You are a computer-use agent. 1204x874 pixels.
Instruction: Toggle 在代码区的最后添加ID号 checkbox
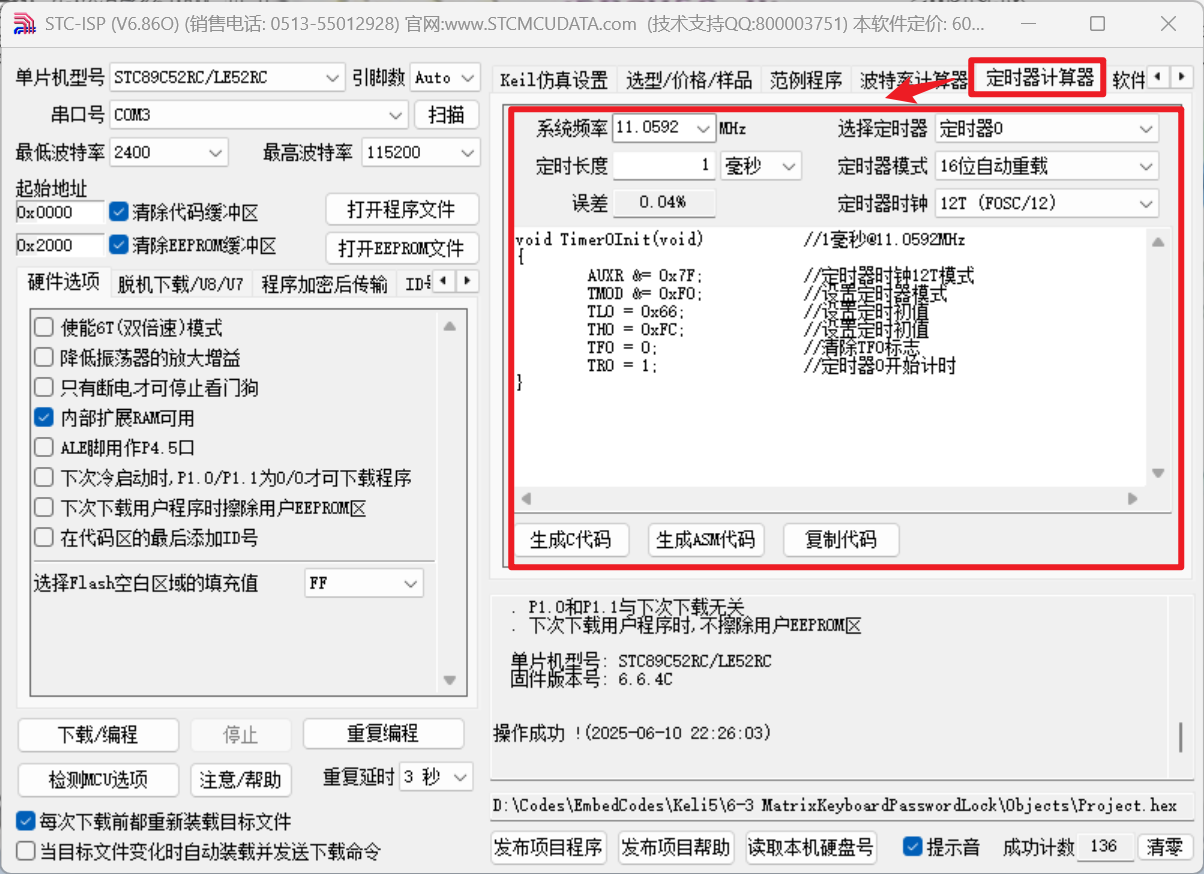click(44, 538)
